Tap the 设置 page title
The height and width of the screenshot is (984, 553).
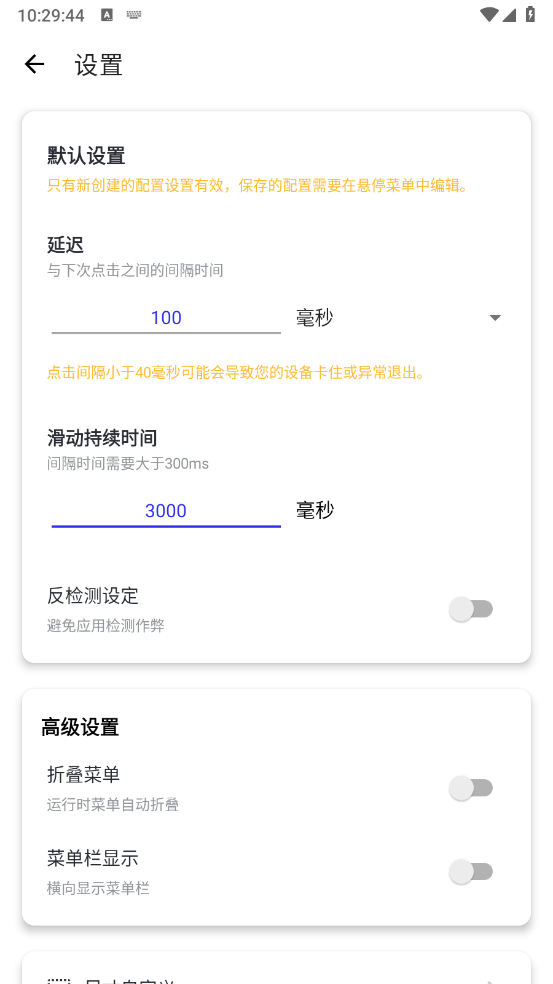99,65
